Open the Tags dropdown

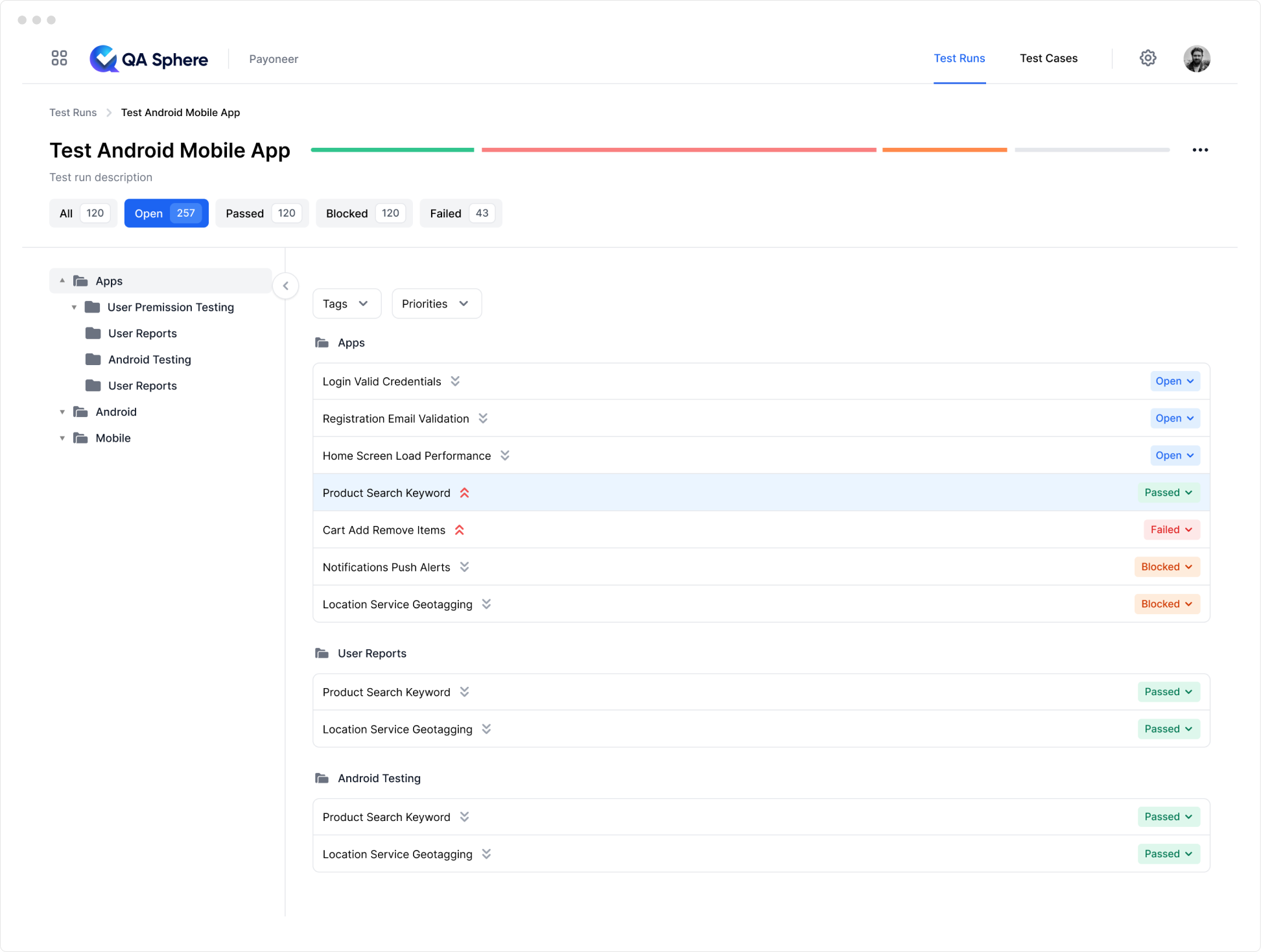tap(346, 303)
